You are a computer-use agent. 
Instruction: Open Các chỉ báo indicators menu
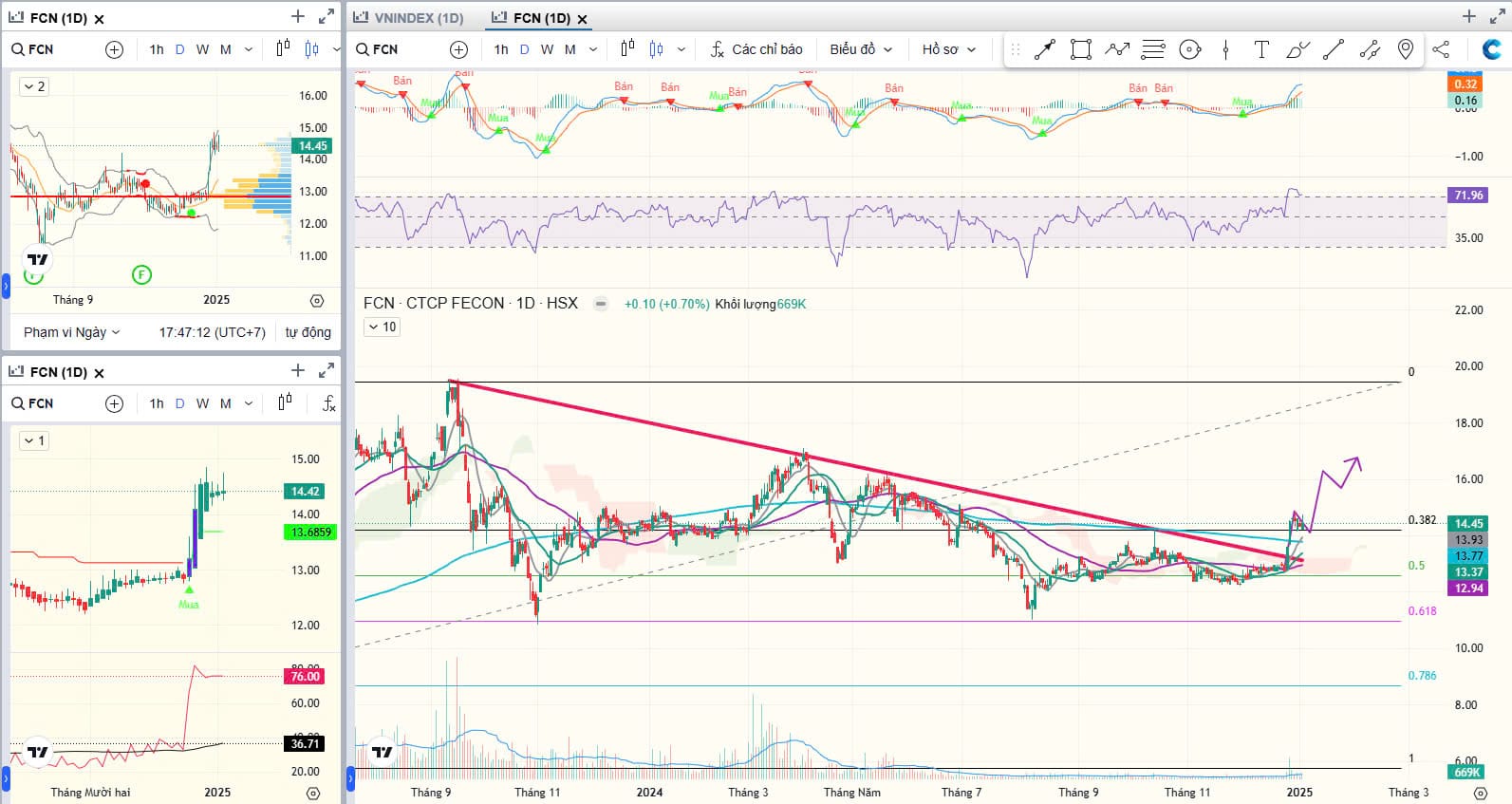756,49
